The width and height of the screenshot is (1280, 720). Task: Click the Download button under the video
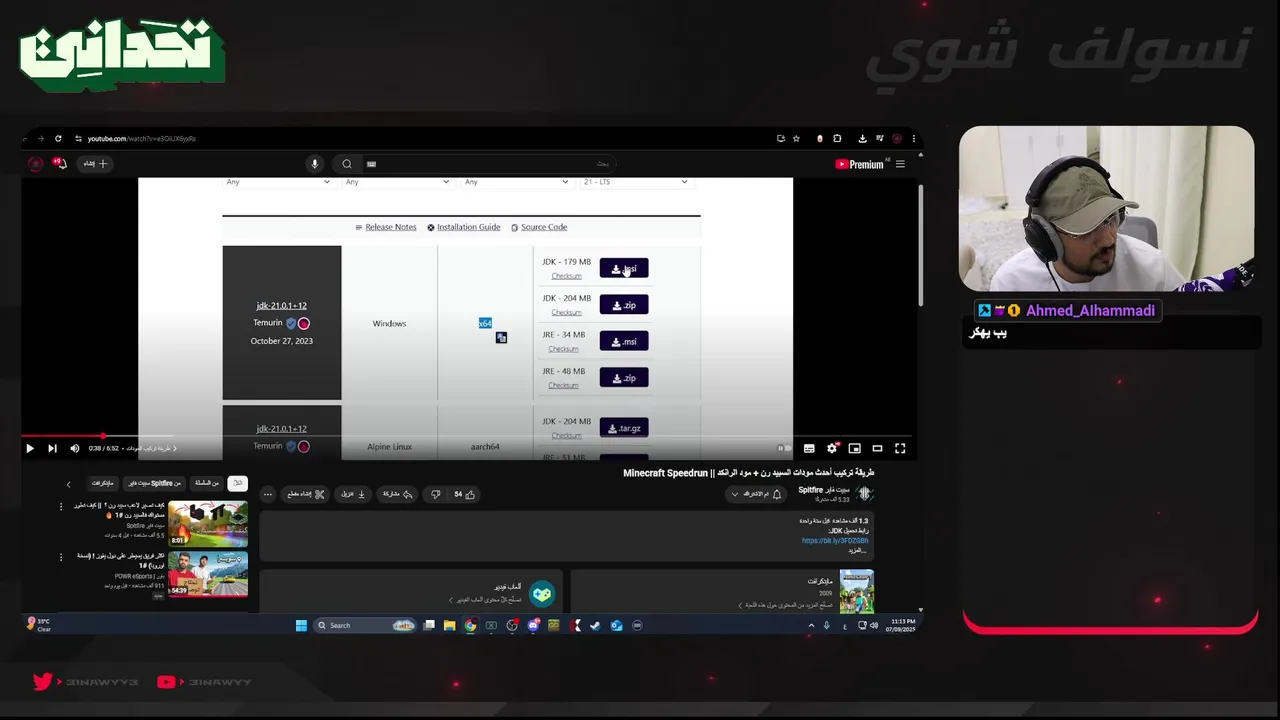pos(353,494)
